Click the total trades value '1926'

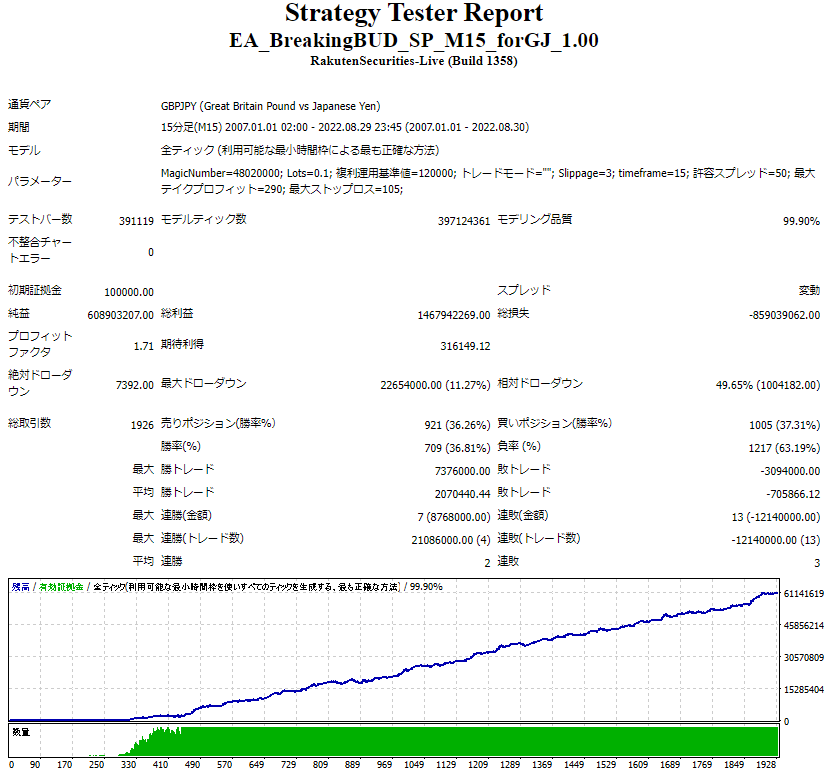142,425
